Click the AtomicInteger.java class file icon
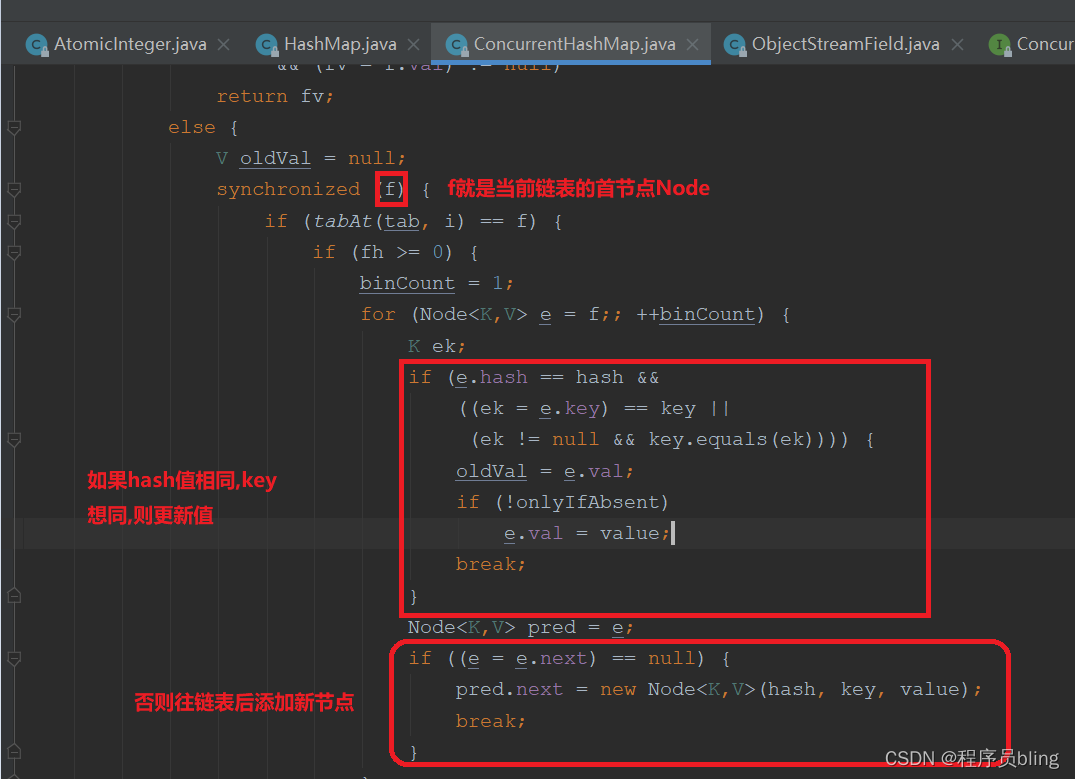Viewport: 1075px width, 779px height. tap(37, 45)
